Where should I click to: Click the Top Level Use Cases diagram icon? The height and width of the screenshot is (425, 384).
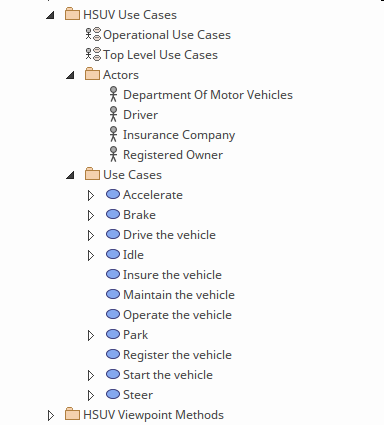(93, 55)
